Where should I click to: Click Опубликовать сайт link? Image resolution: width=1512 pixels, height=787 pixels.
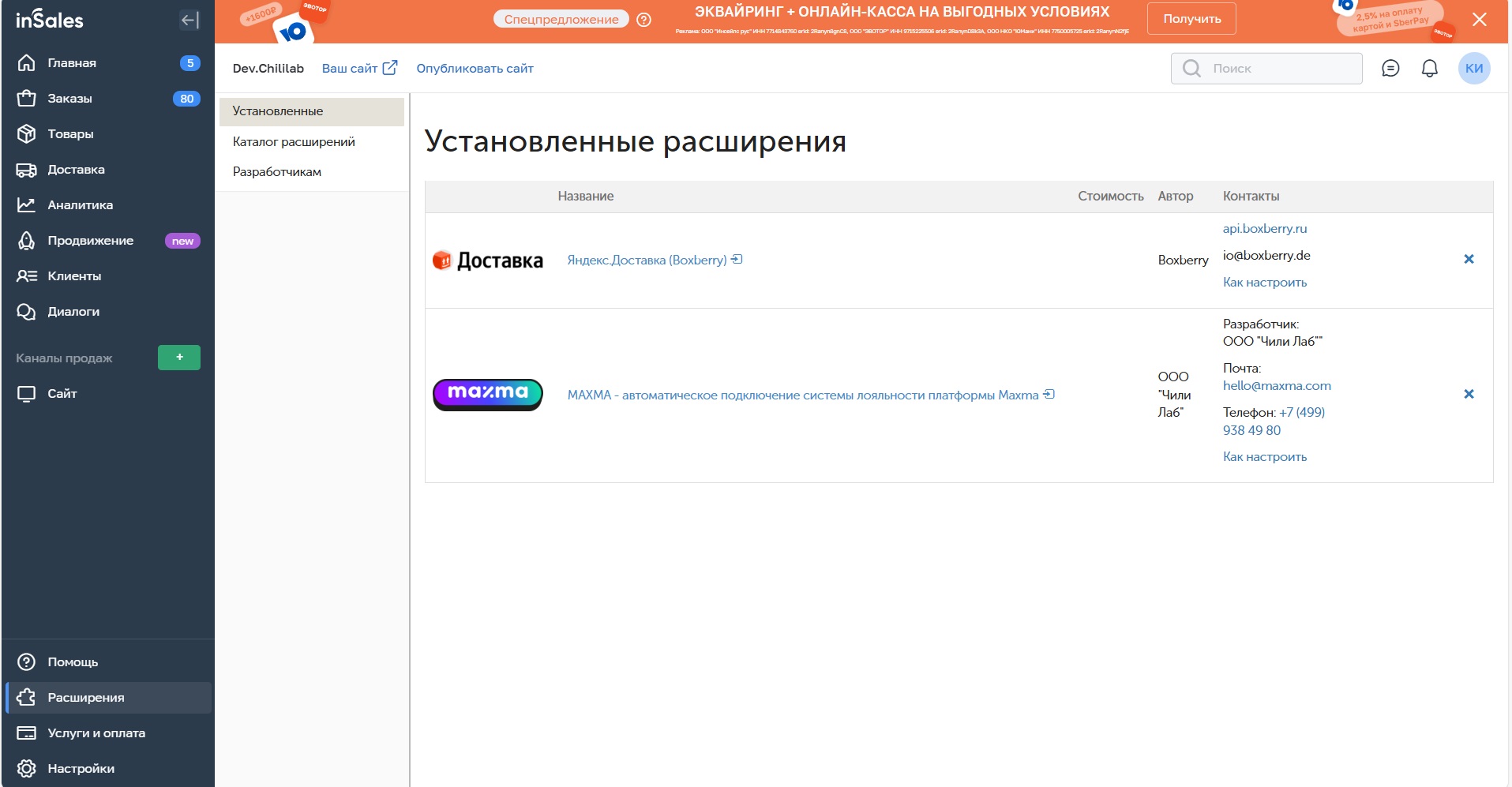coord(475,69)
